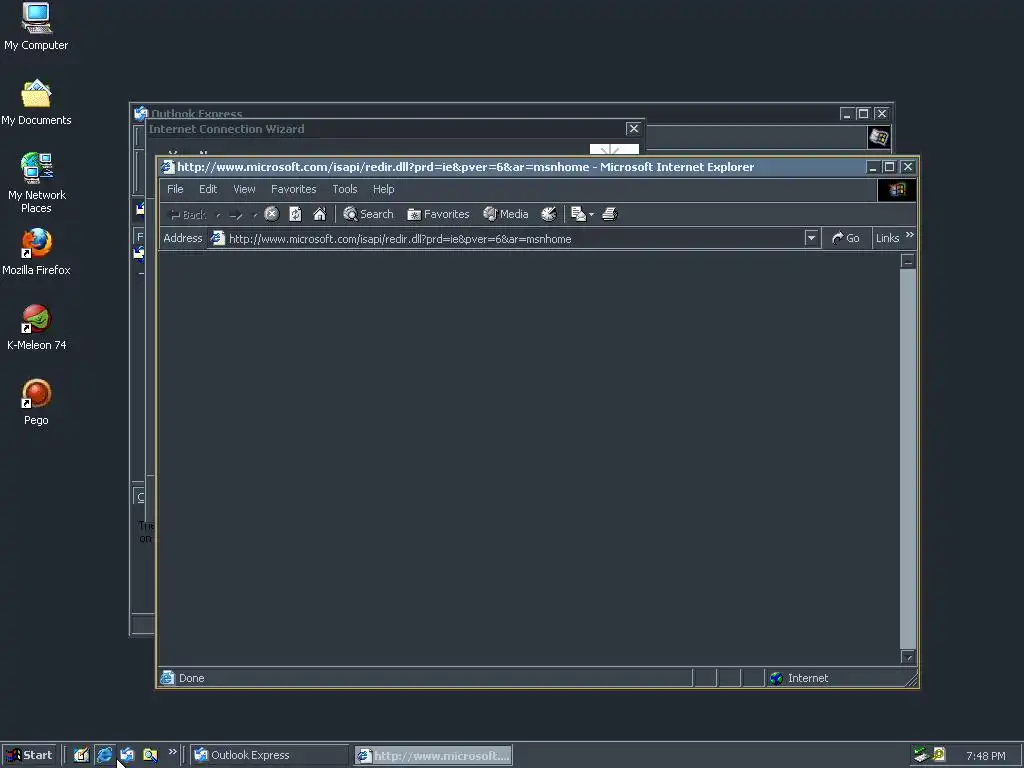The image size is (1024, 768).
Task: Click the microsoft.com taskbar button
Action: (434, 756)
